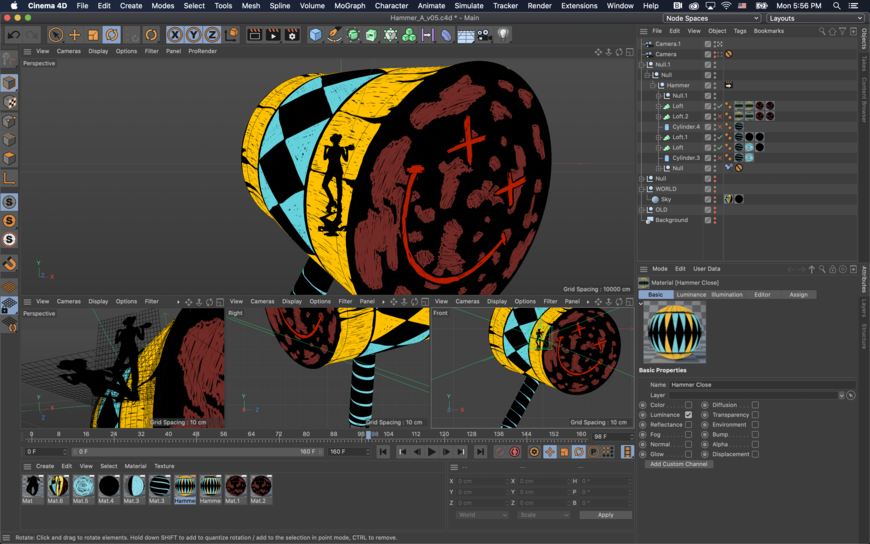The image size is (870, 544).
Task: Select the Move tool
Action: coord(74,35)
